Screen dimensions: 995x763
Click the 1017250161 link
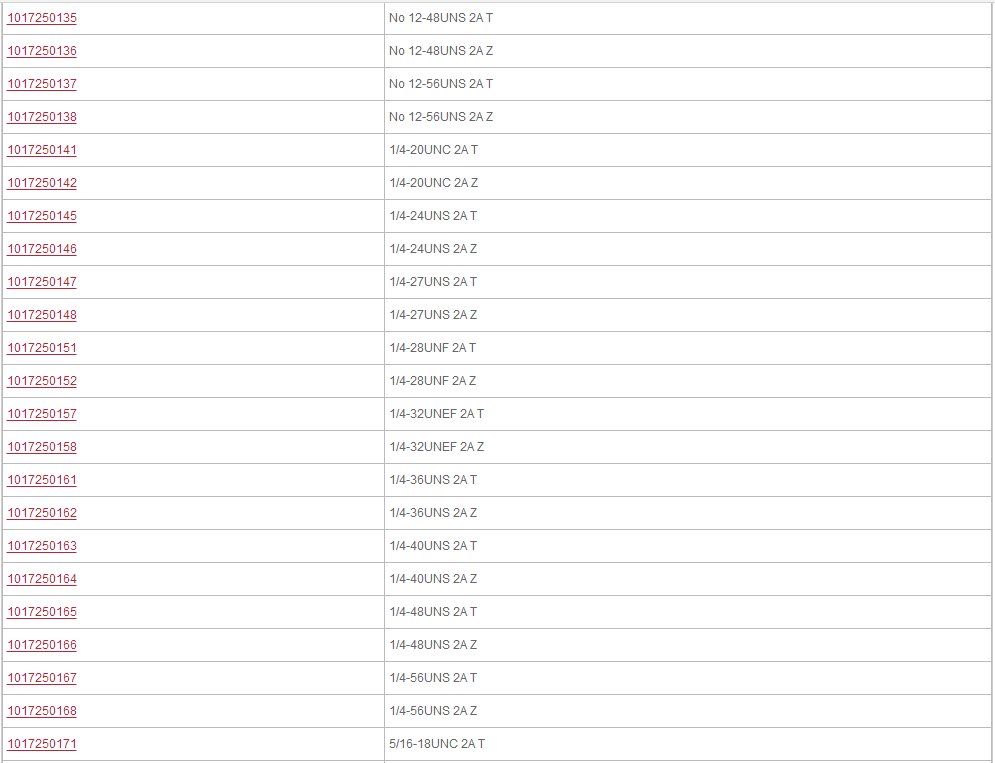[42, 480]
